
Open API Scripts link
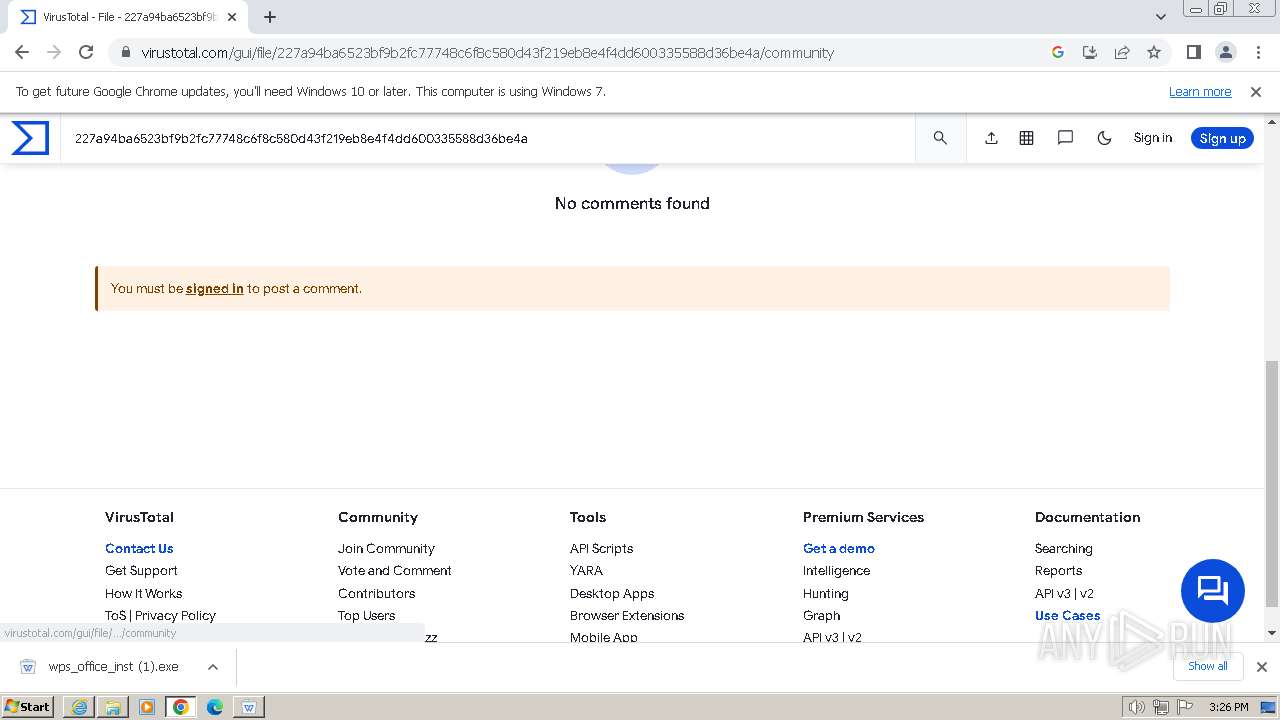pos(601,548)
